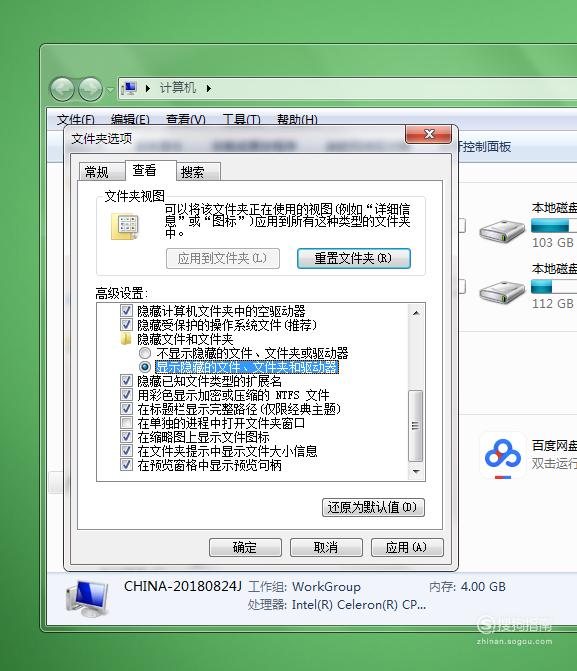The width and height of the screenshot is (577, 671).
Task: Click the 计算机 address bar segment
Action: [178, 88]
